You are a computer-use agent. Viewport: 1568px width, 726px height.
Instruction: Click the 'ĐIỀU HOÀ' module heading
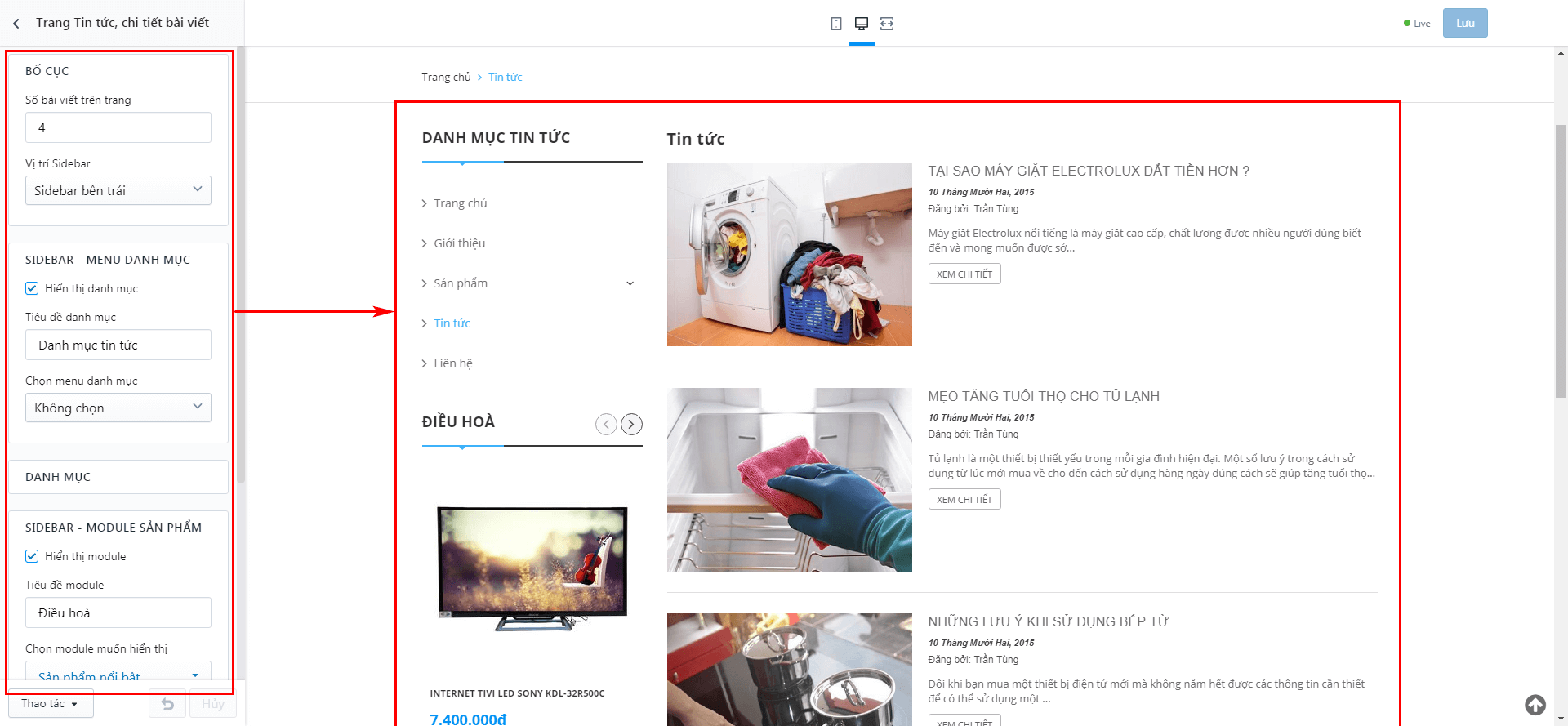(x=458, y=422)
